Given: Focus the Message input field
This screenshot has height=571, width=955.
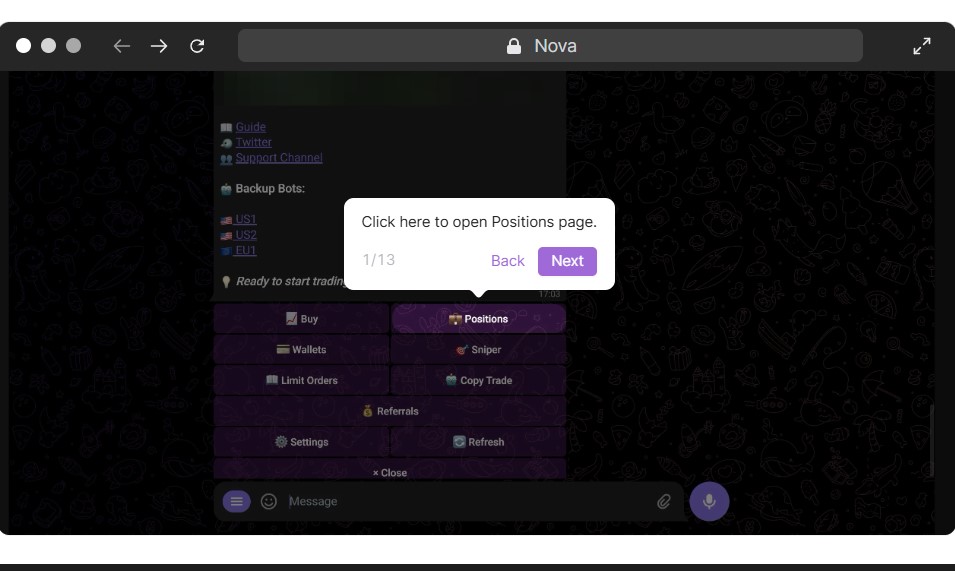Looking at the screenshot, I should [x=466, y=501].
